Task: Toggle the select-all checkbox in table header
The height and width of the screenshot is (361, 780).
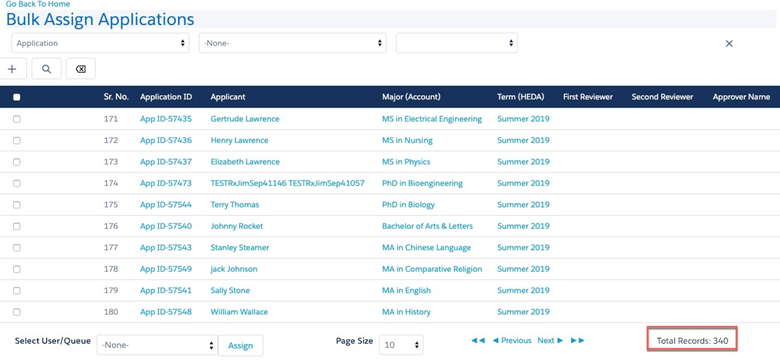Action: (x=17, y=97)
